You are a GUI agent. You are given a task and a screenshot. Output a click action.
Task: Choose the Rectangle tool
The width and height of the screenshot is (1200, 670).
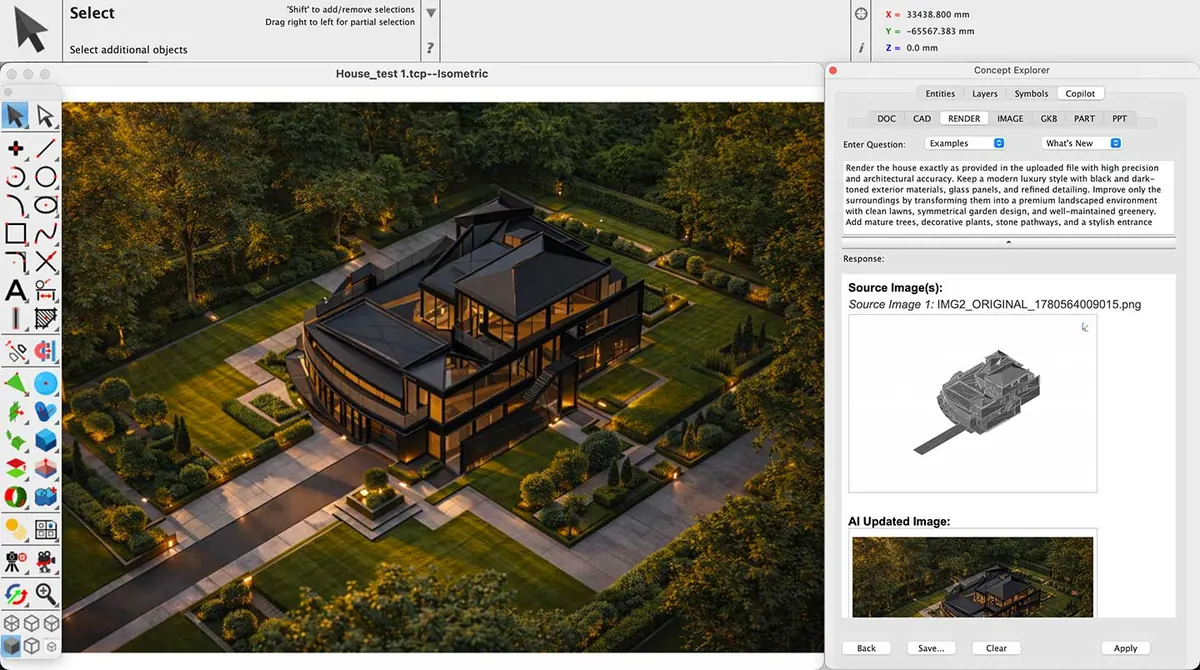tap(16, 234)
